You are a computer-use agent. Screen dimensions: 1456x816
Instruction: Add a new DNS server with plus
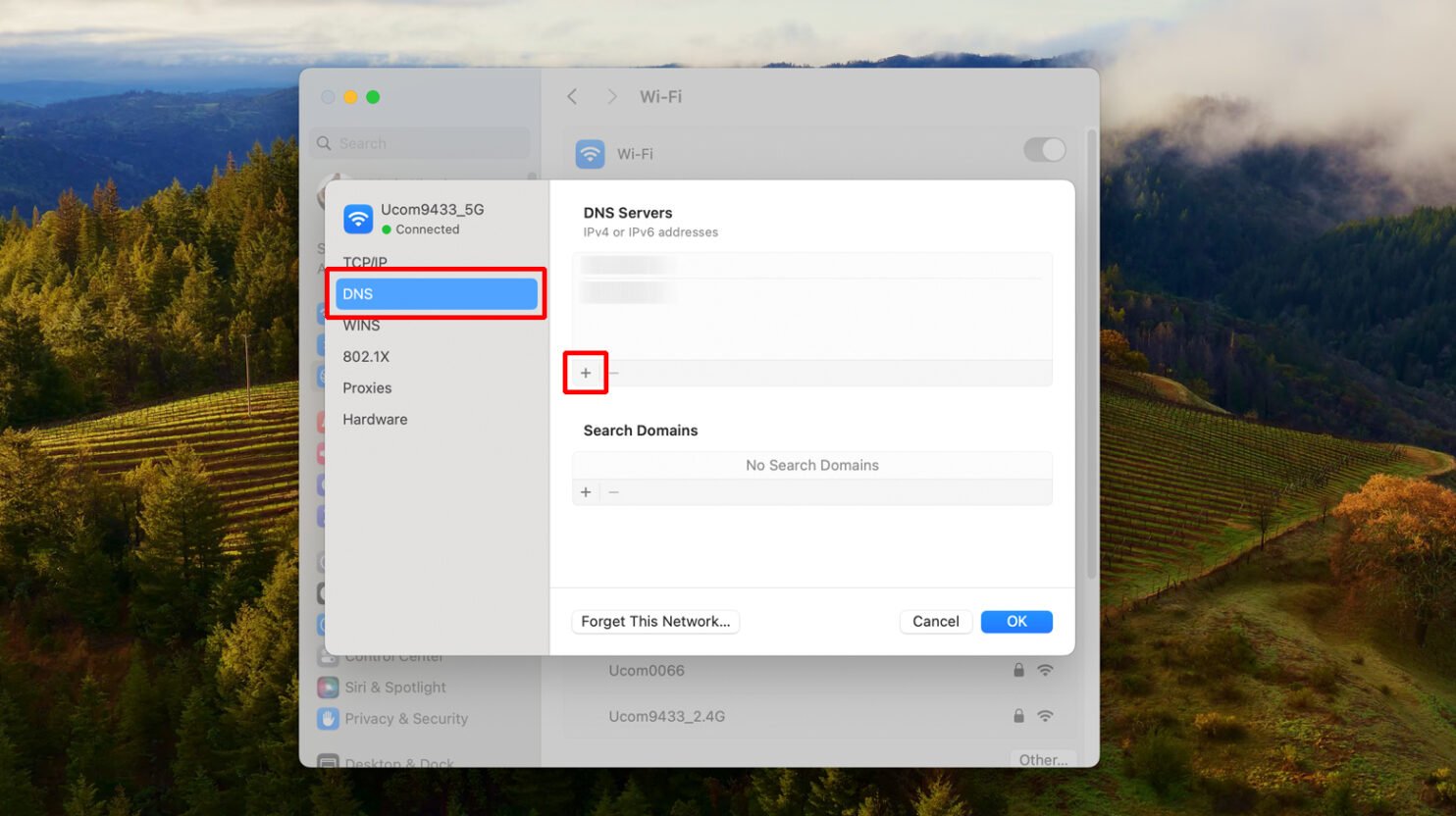click(x=586, y=373)
